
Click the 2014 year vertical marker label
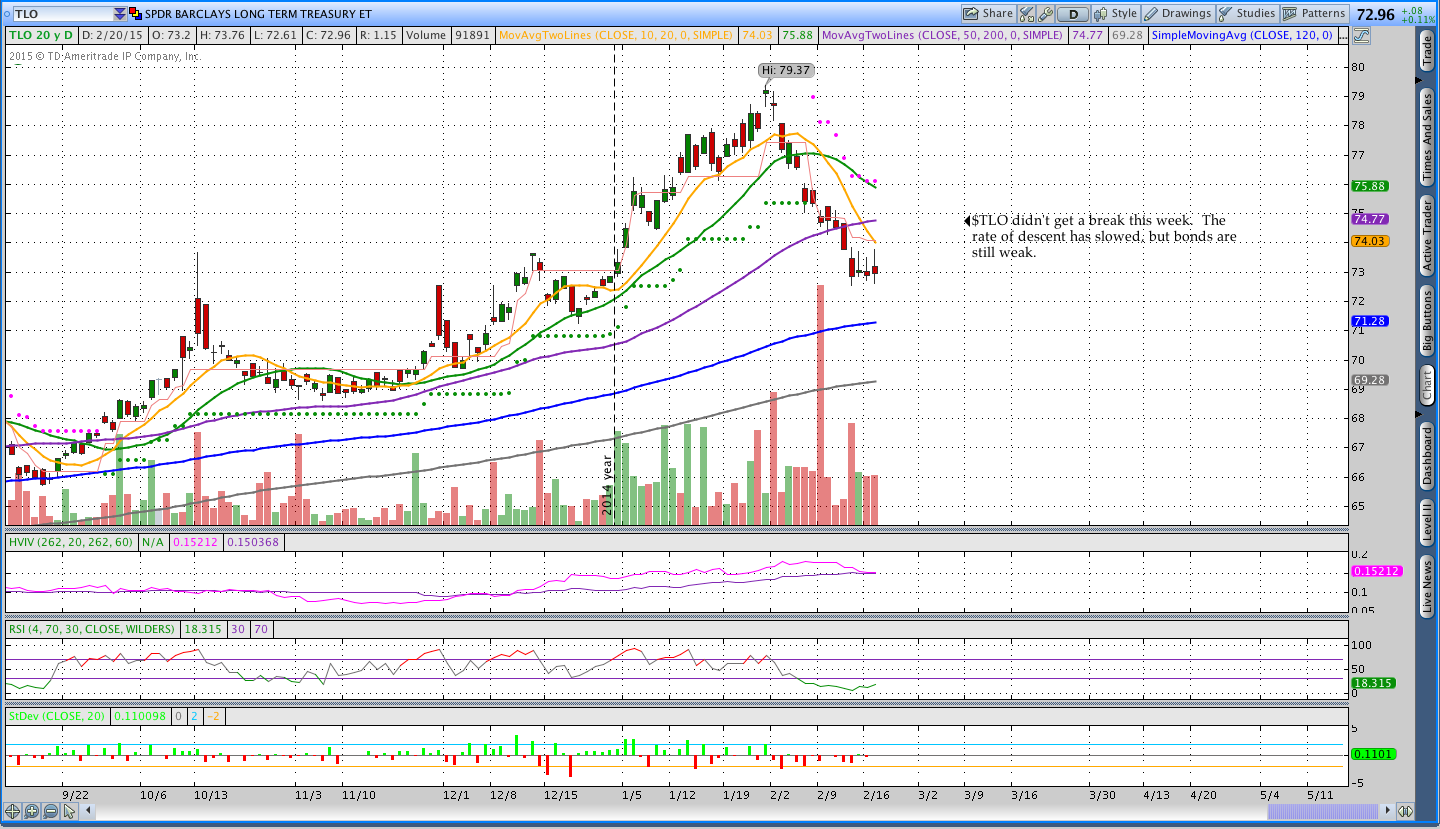pos(607,485)
